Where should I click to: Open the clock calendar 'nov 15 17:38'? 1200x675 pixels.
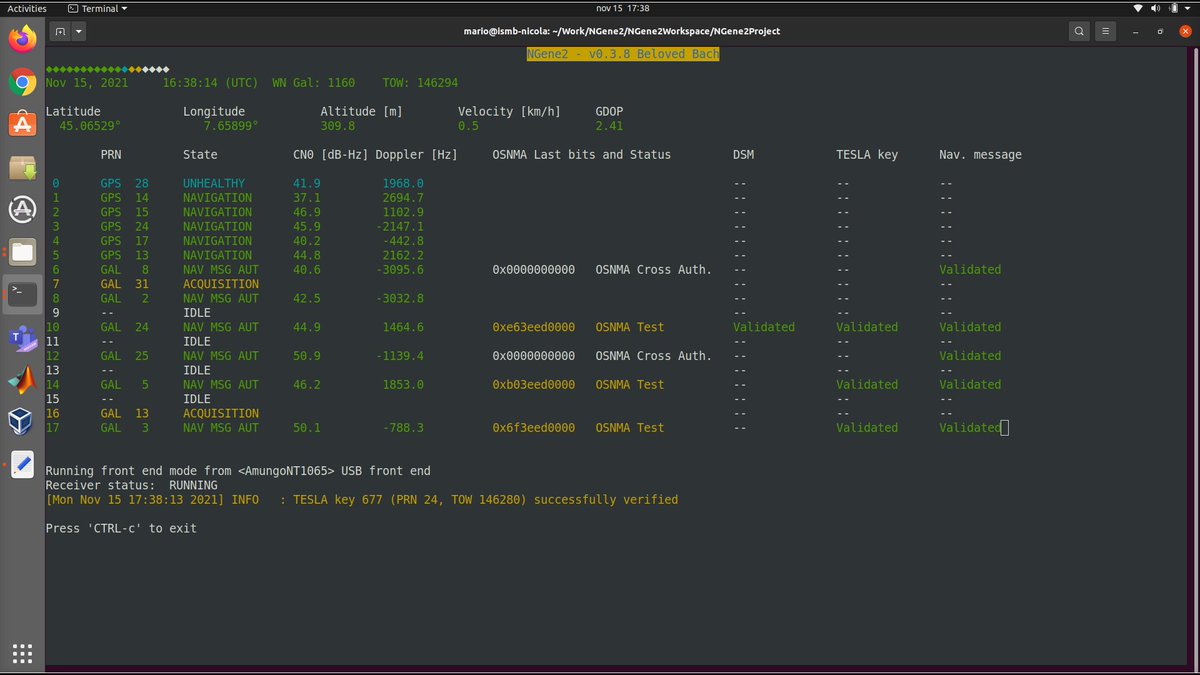(621, 8)
